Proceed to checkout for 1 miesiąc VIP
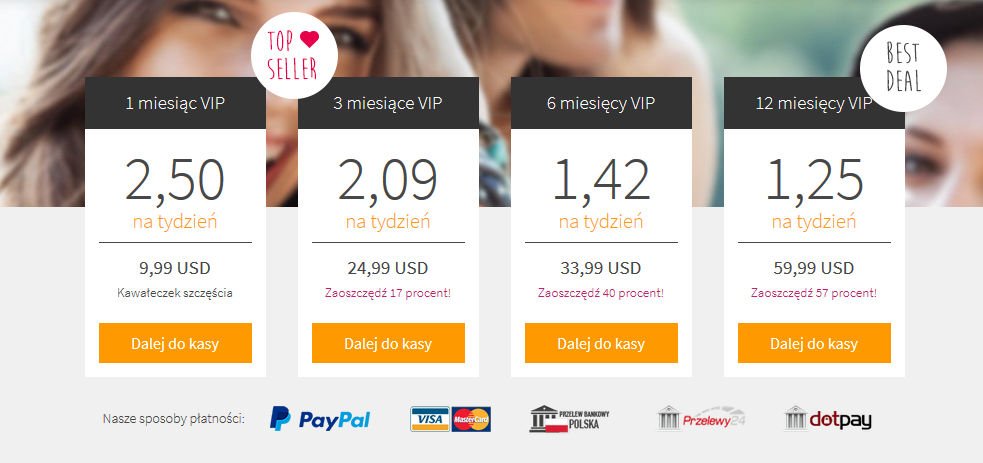The width and height of the screenshot is (983, 463). point(176,343)
